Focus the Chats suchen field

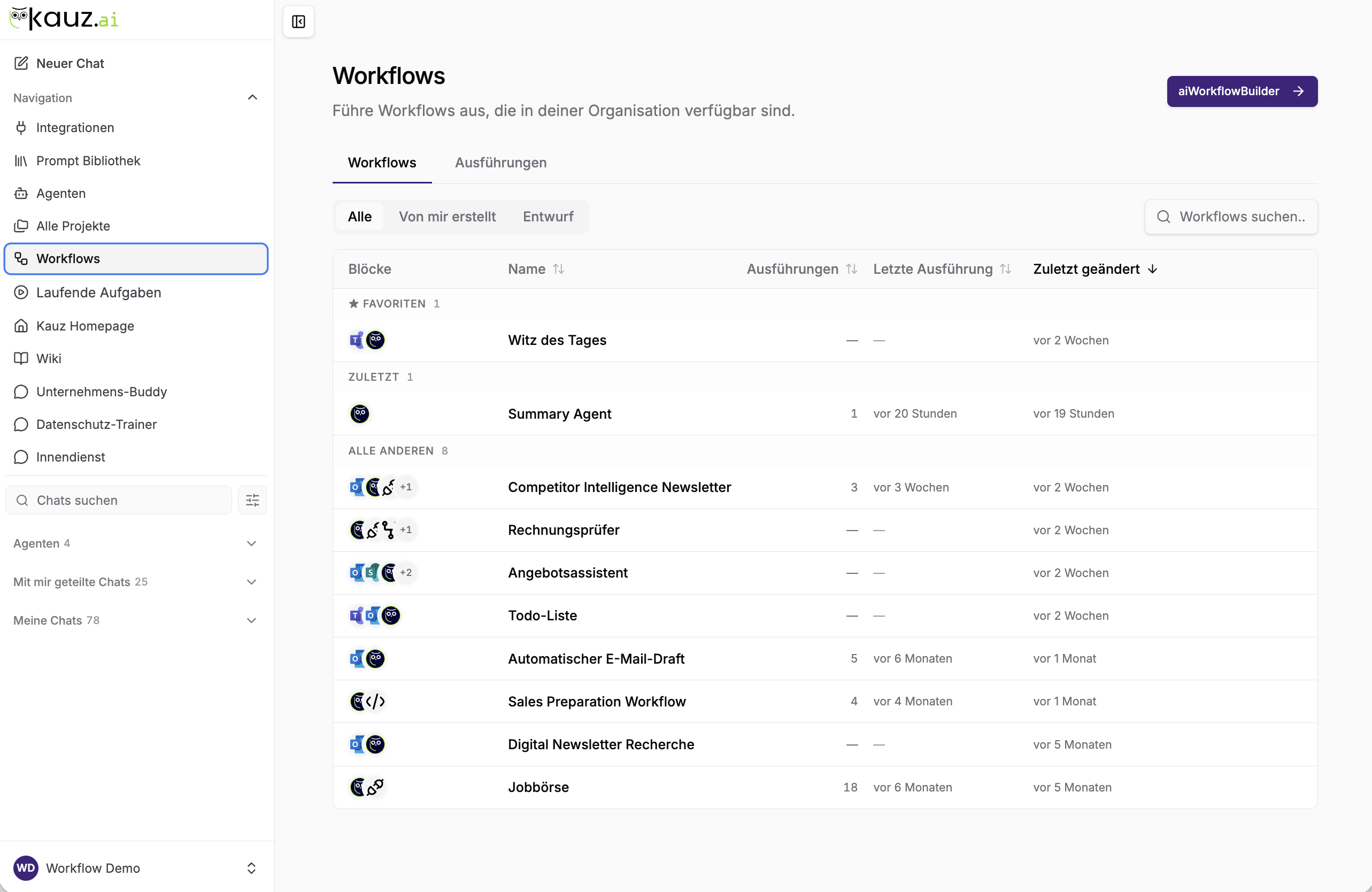tap(118, 500)
